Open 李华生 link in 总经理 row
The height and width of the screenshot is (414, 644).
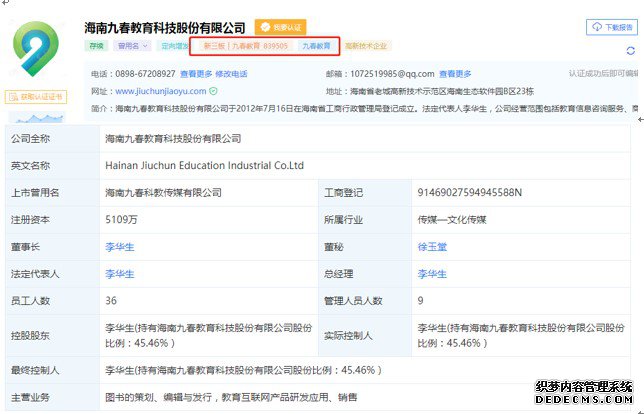(x=432, y=274)
